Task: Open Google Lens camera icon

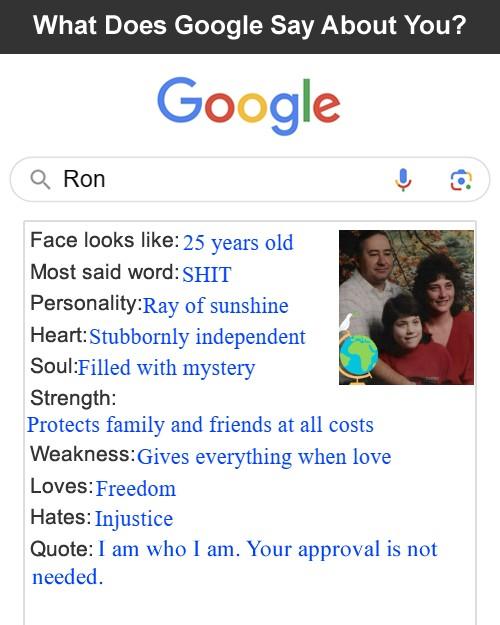Action: coord(461,180)
